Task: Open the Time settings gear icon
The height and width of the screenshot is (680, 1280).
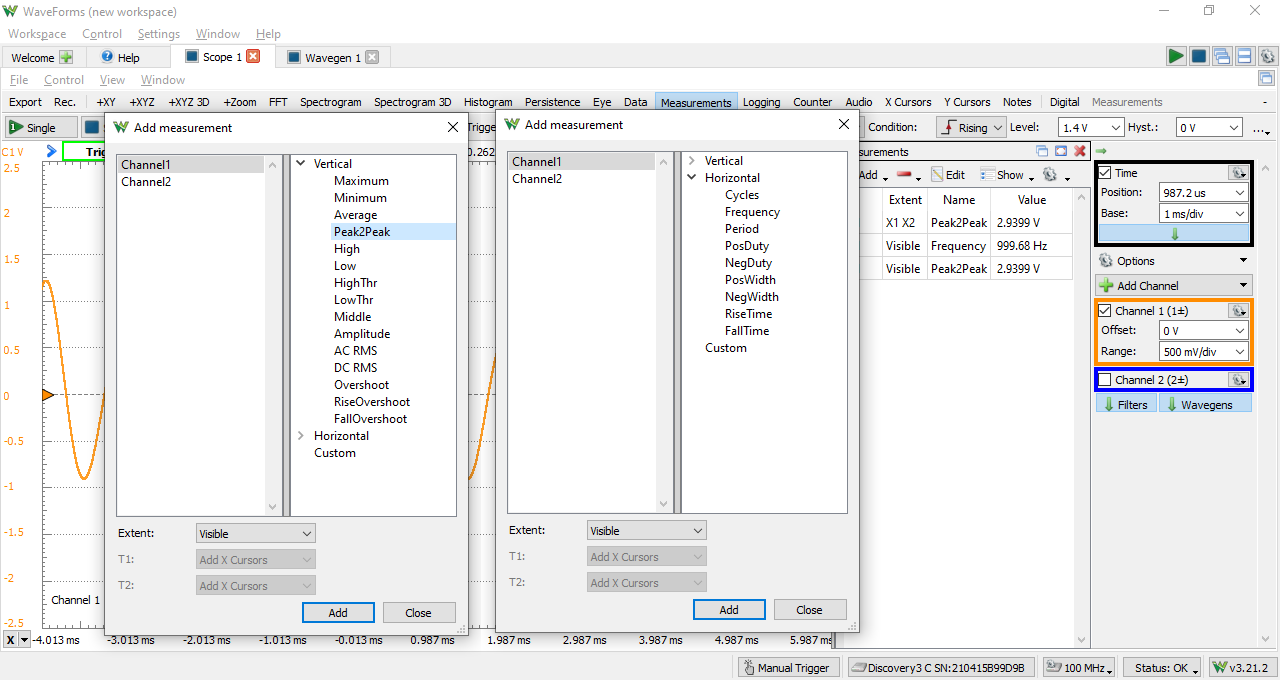Action: 1238,173
